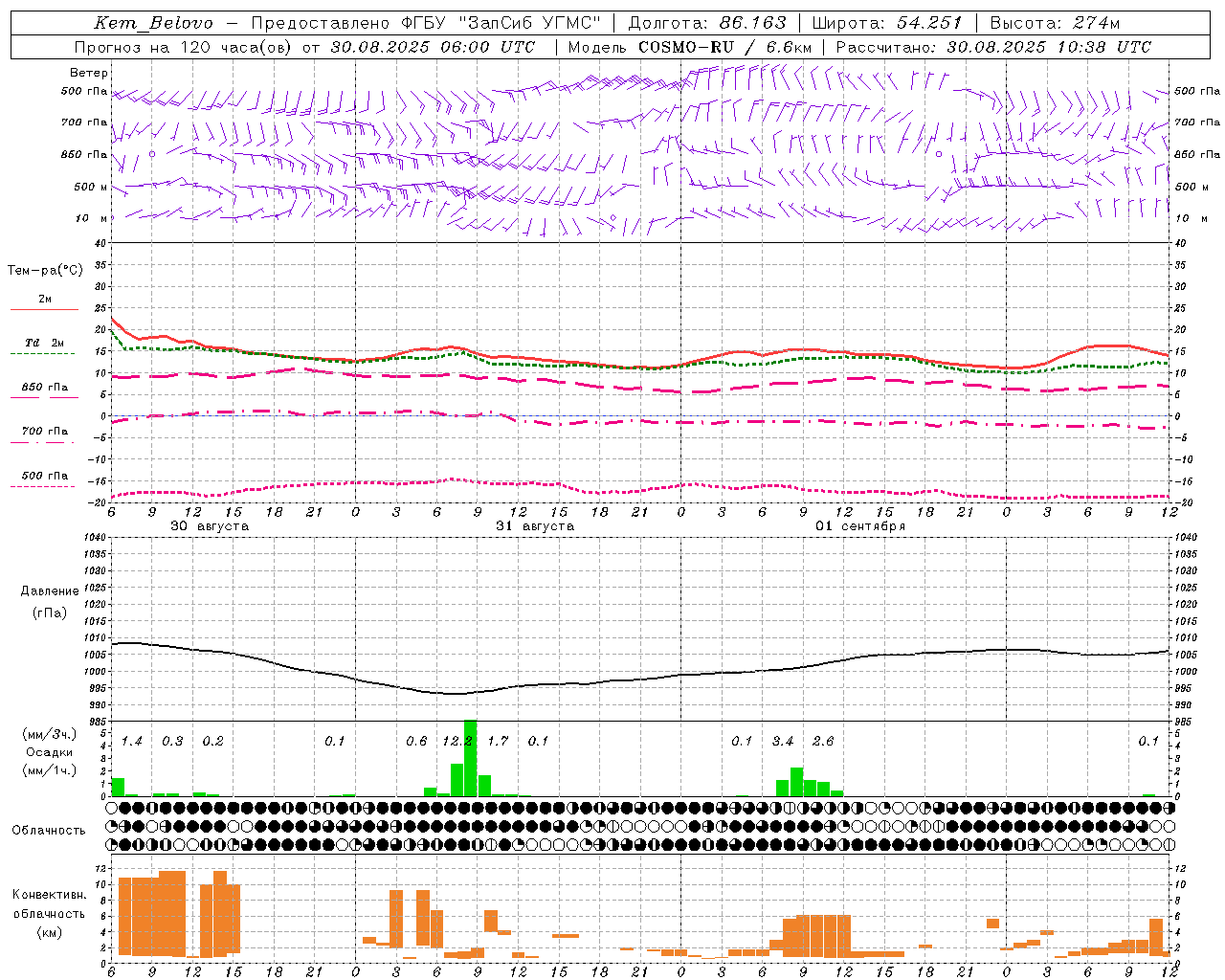This screenshot has width=1225, height=980.
Task: Click the dotted line sample under the 500 гПа legend
Action: [43, 486]
